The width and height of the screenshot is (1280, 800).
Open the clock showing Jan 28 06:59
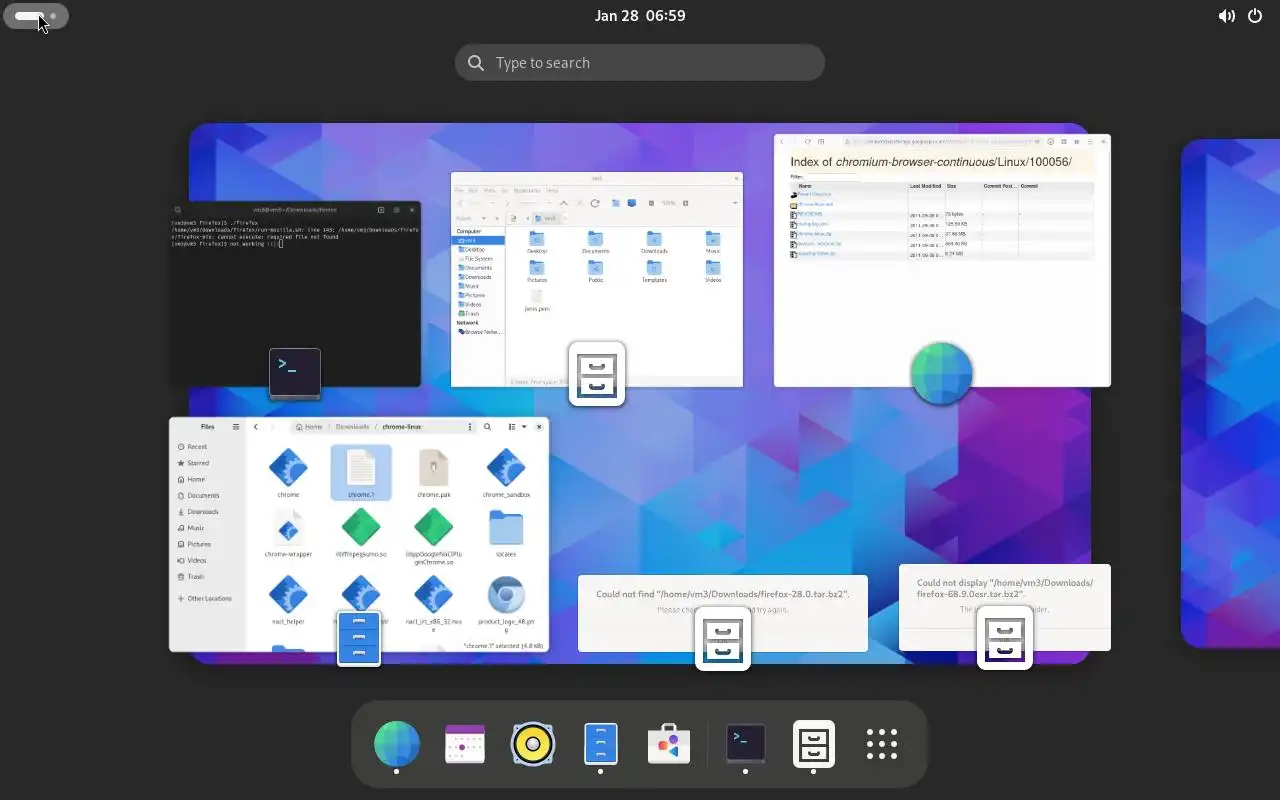(640, 16)
